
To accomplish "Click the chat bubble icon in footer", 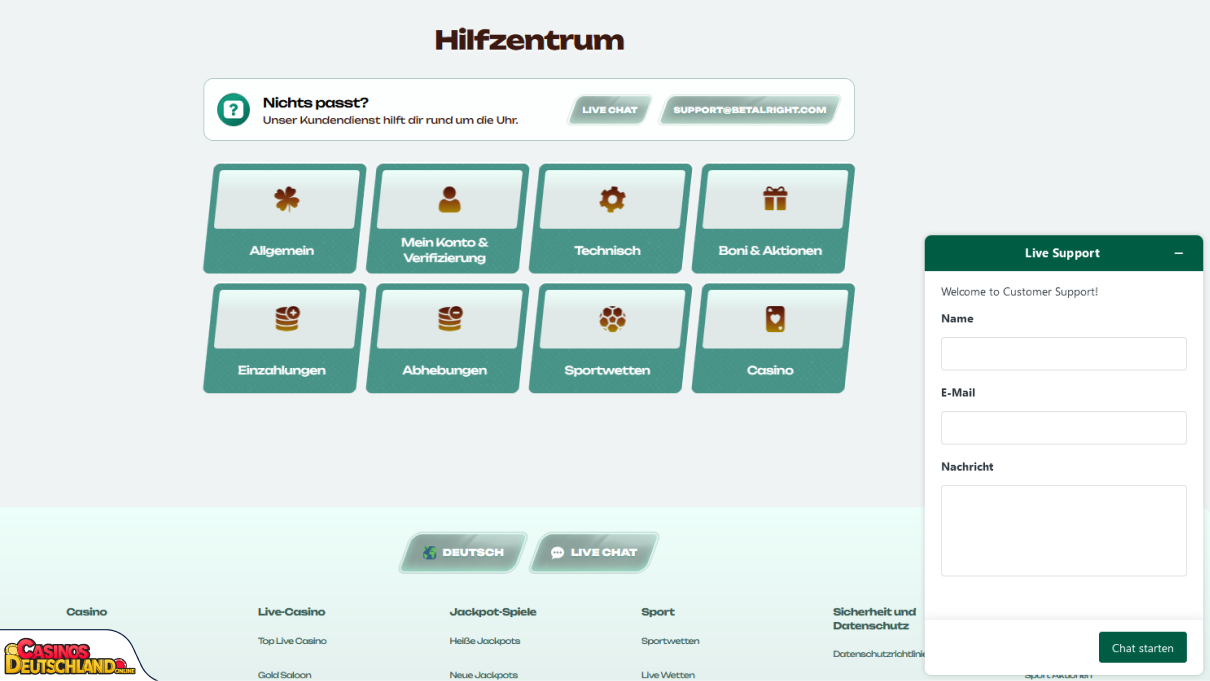I will [x=558, y=552].
